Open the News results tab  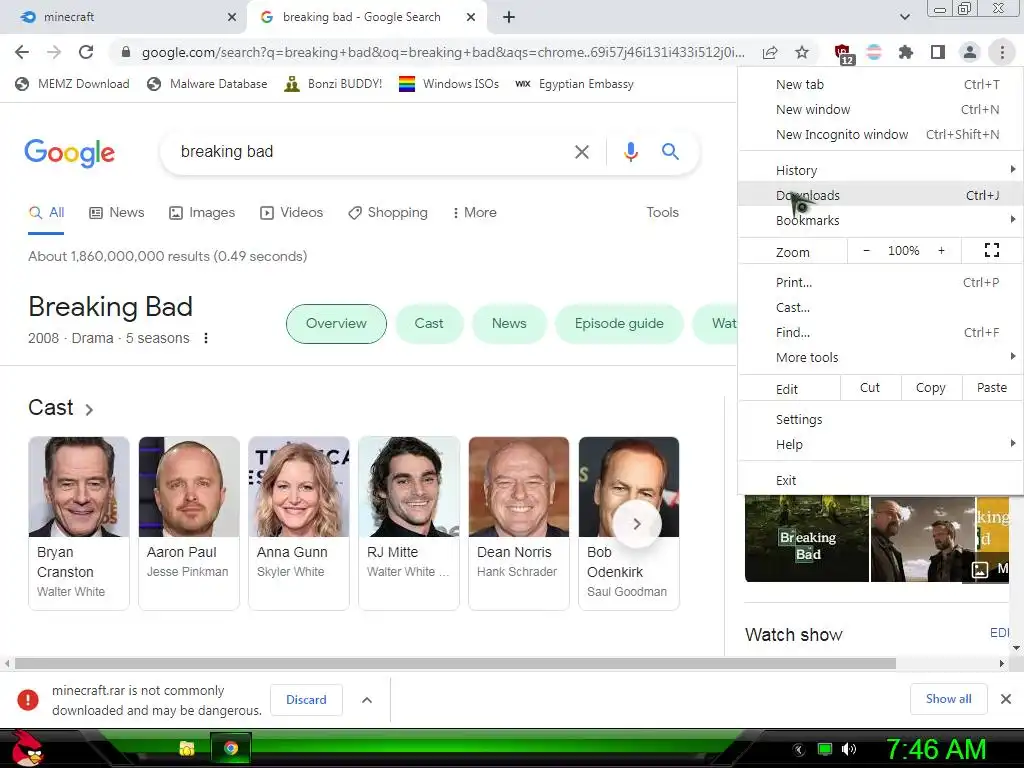coord(117,212)
